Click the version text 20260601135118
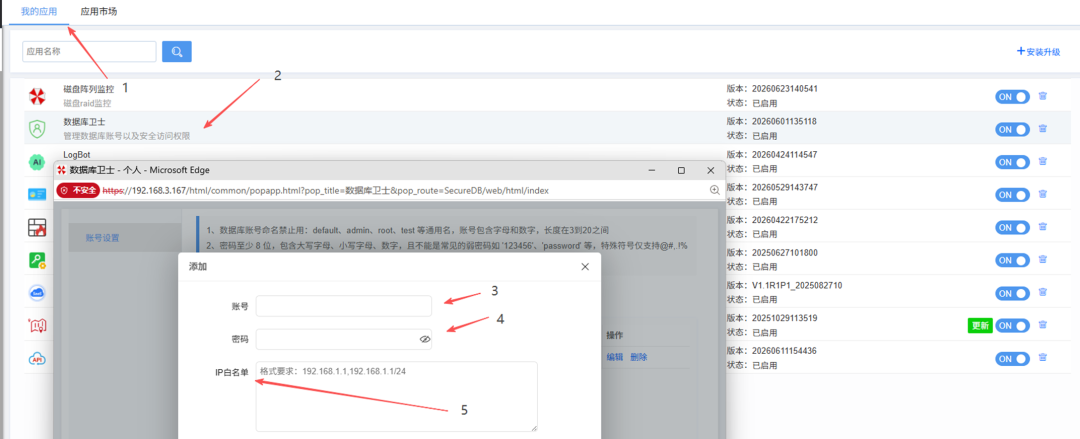This screenshot has height=439, width=1080. click(x=785, y=121)
